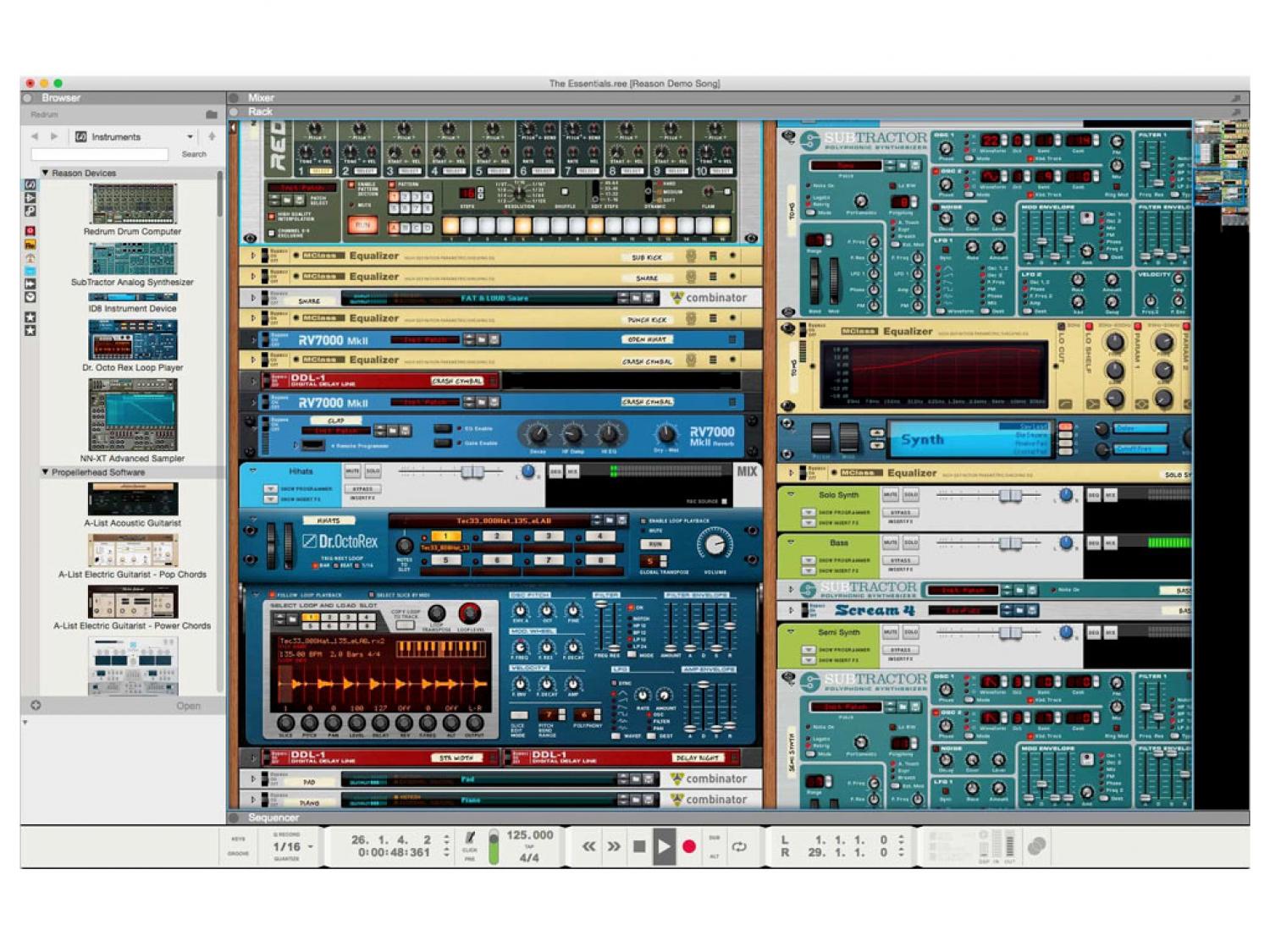Viewport: 1270px width, 952px height.
Task: Select the SubTractor Analog Synthesizer thumbnail
Action: tap(133, 259)
